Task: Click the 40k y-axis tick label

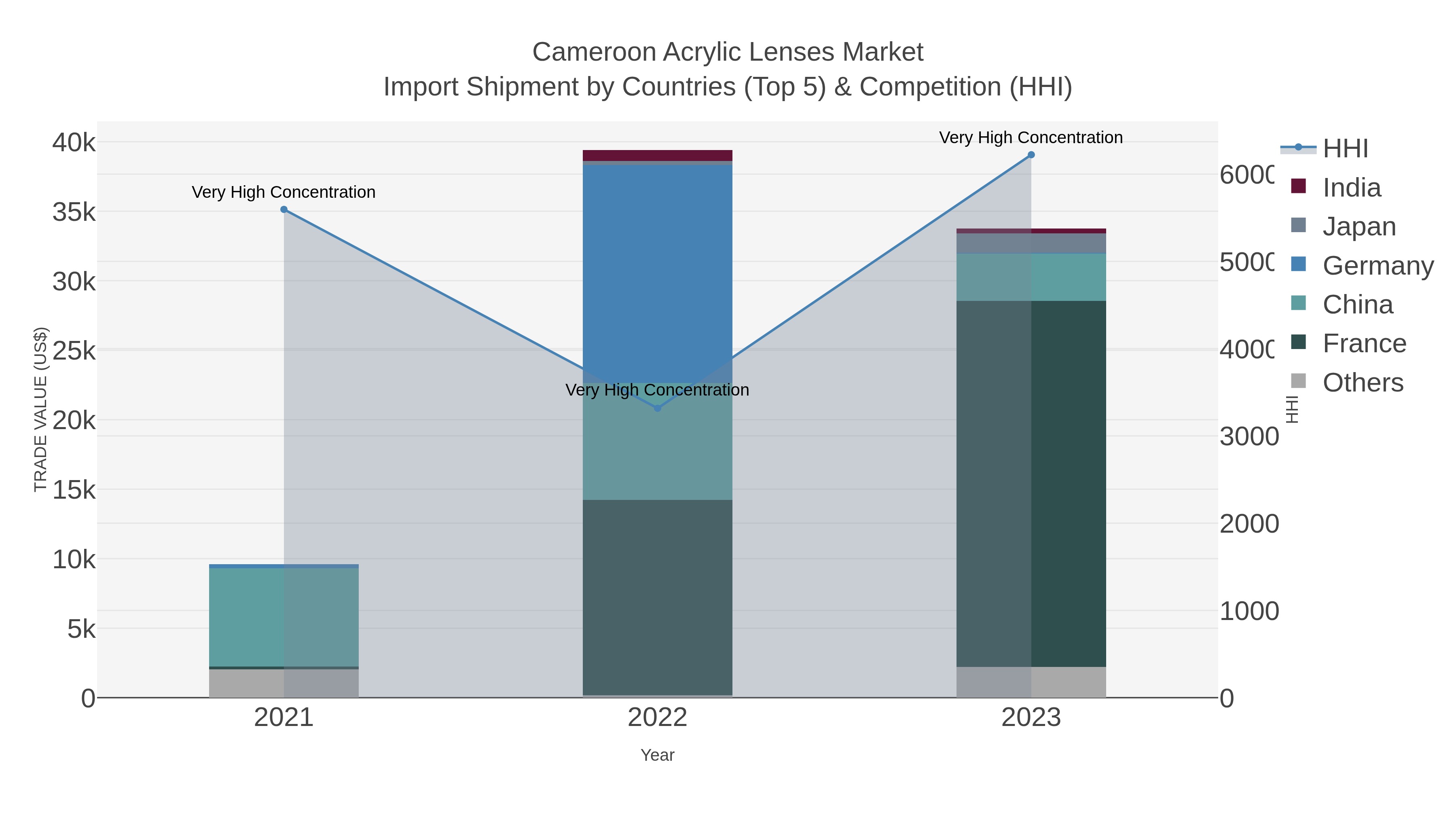Action: click(x=74, y=142)
